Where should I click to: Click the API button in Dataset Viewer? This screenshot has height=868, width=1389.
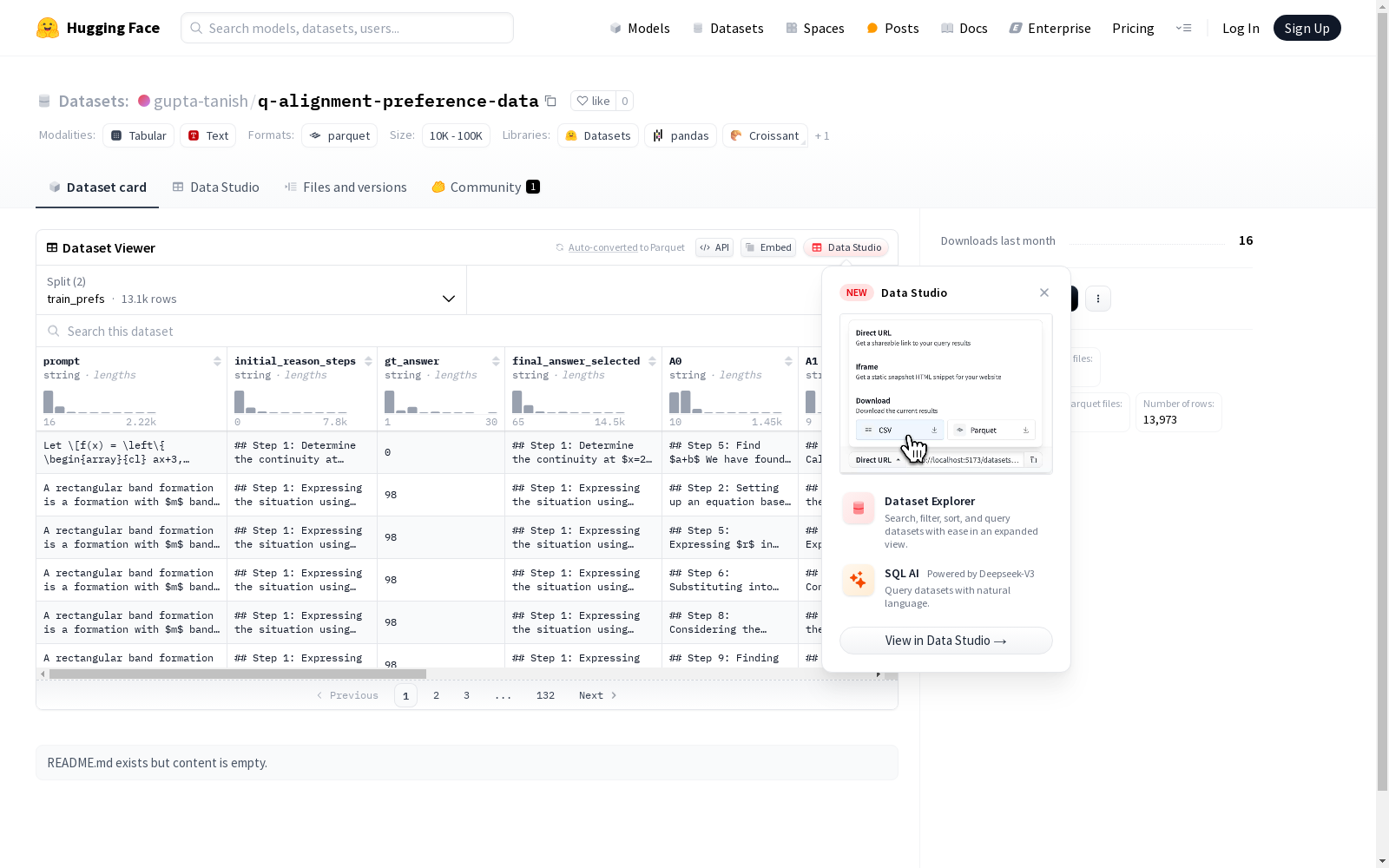pos(714,247)
